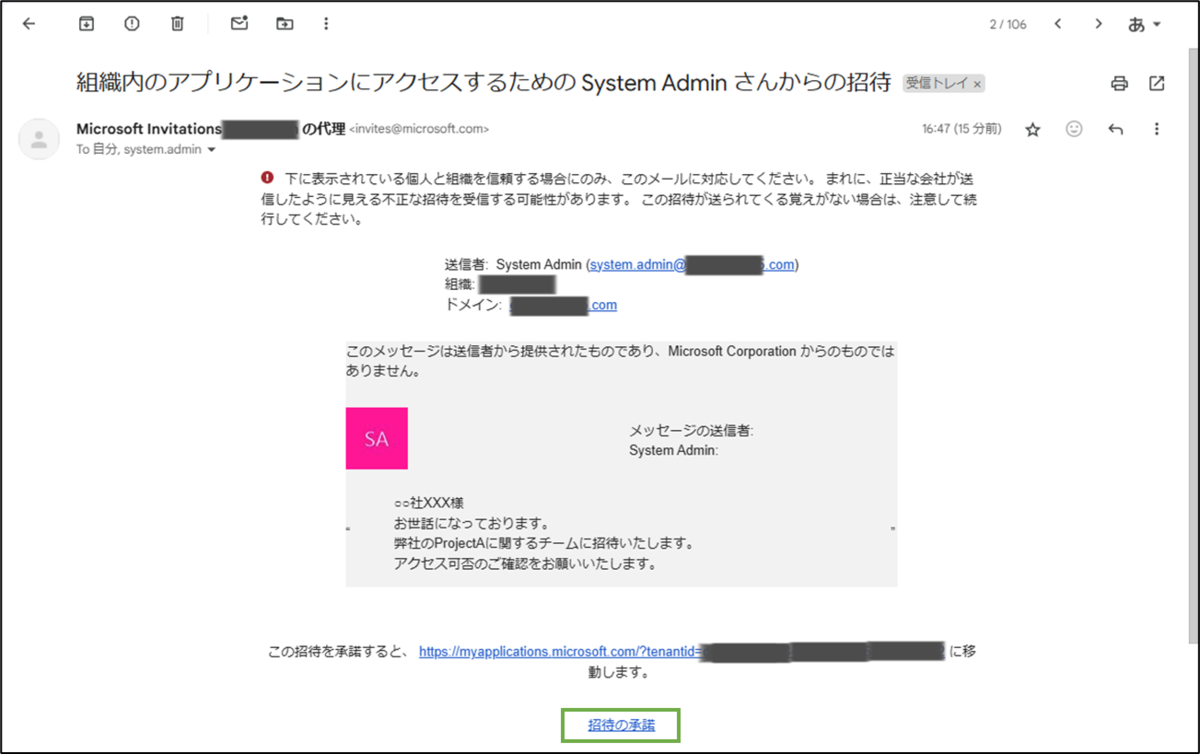Open the system.admin email address link
Viewport: 1200px width, 754px height.
pos(693,265)
